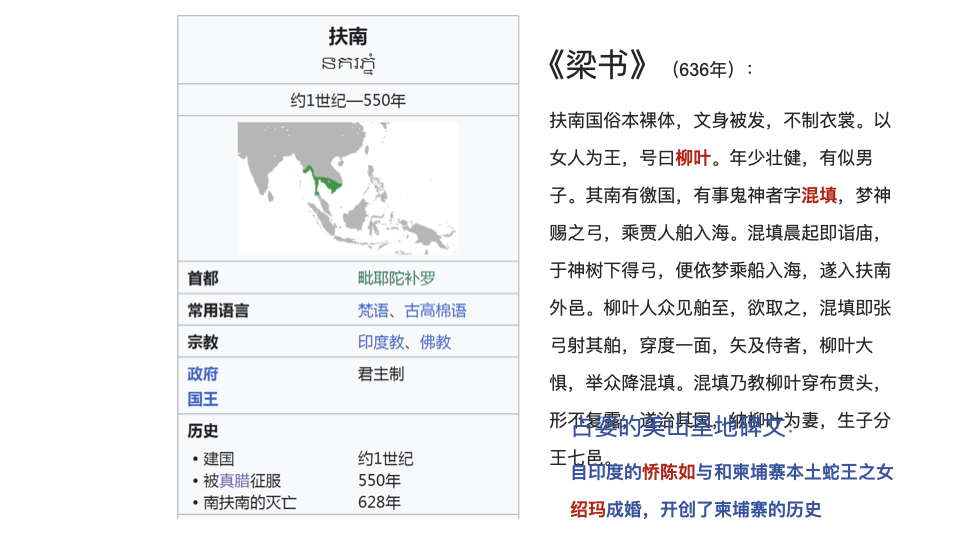960x540 pixels.
Task: Click the red highlighted 柳叶 name
Action: click(x=693, y=158)
